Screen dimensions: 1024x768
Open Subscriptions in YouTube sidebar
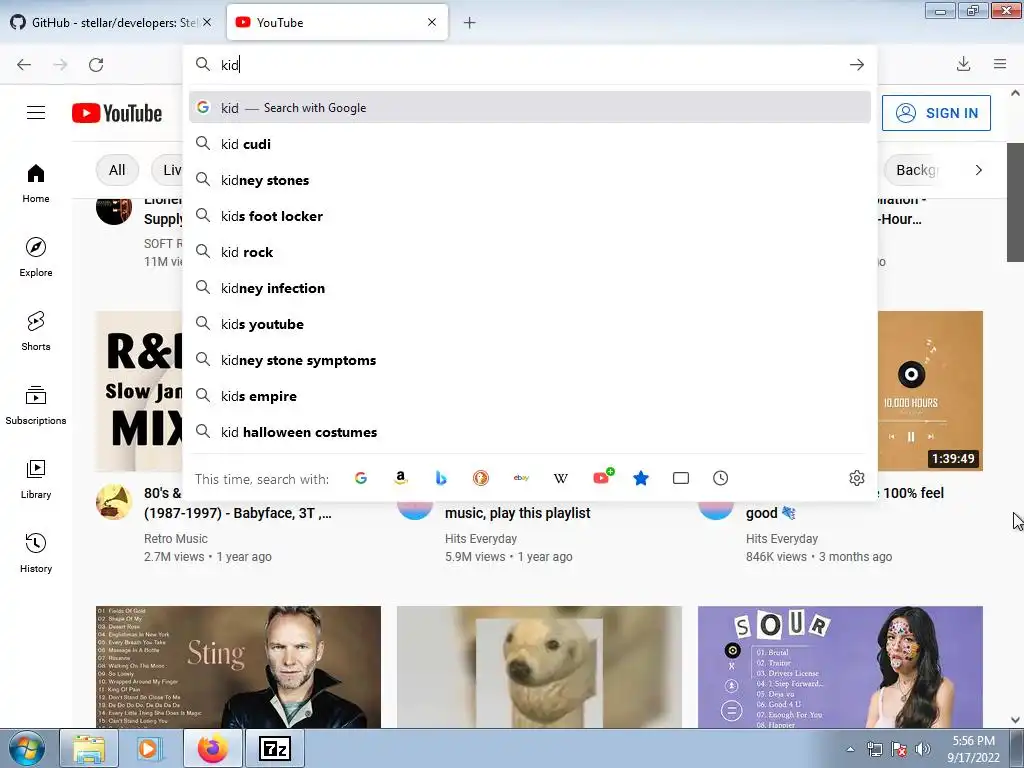coord(36,405)
